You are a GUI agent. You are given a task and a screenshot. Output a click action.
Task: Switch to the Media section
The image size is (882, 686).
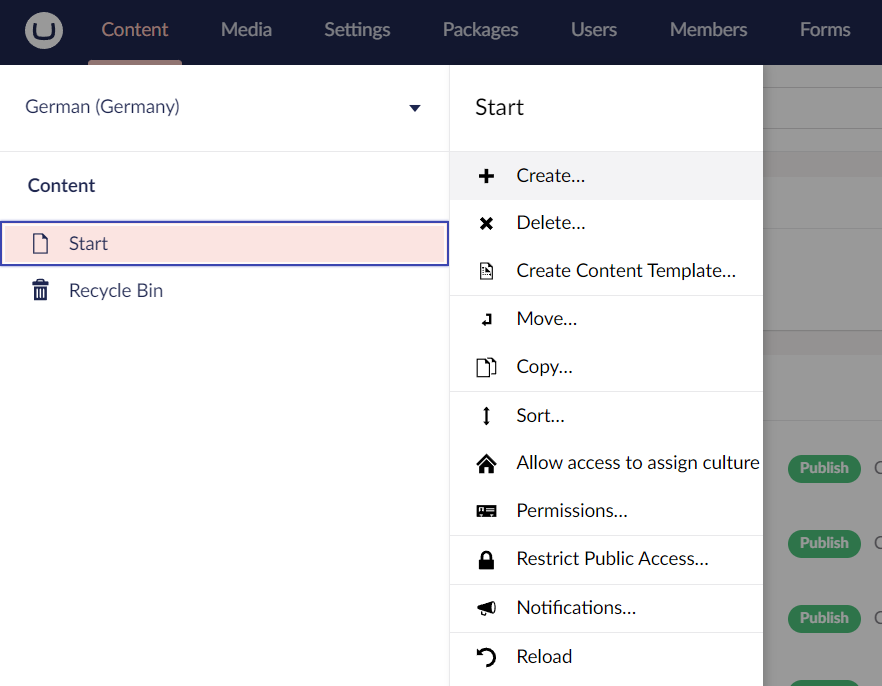(x=246, y=30)
